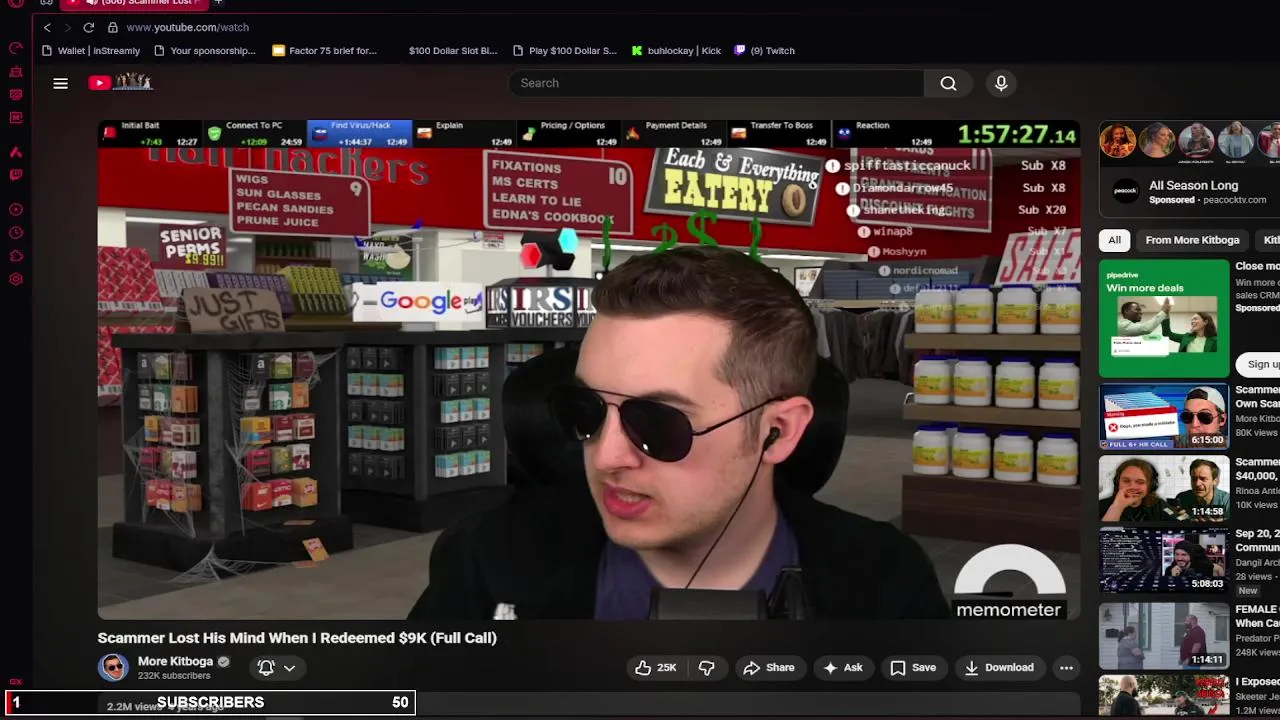
Task: Click the main video player
Action: click(589, 370)
